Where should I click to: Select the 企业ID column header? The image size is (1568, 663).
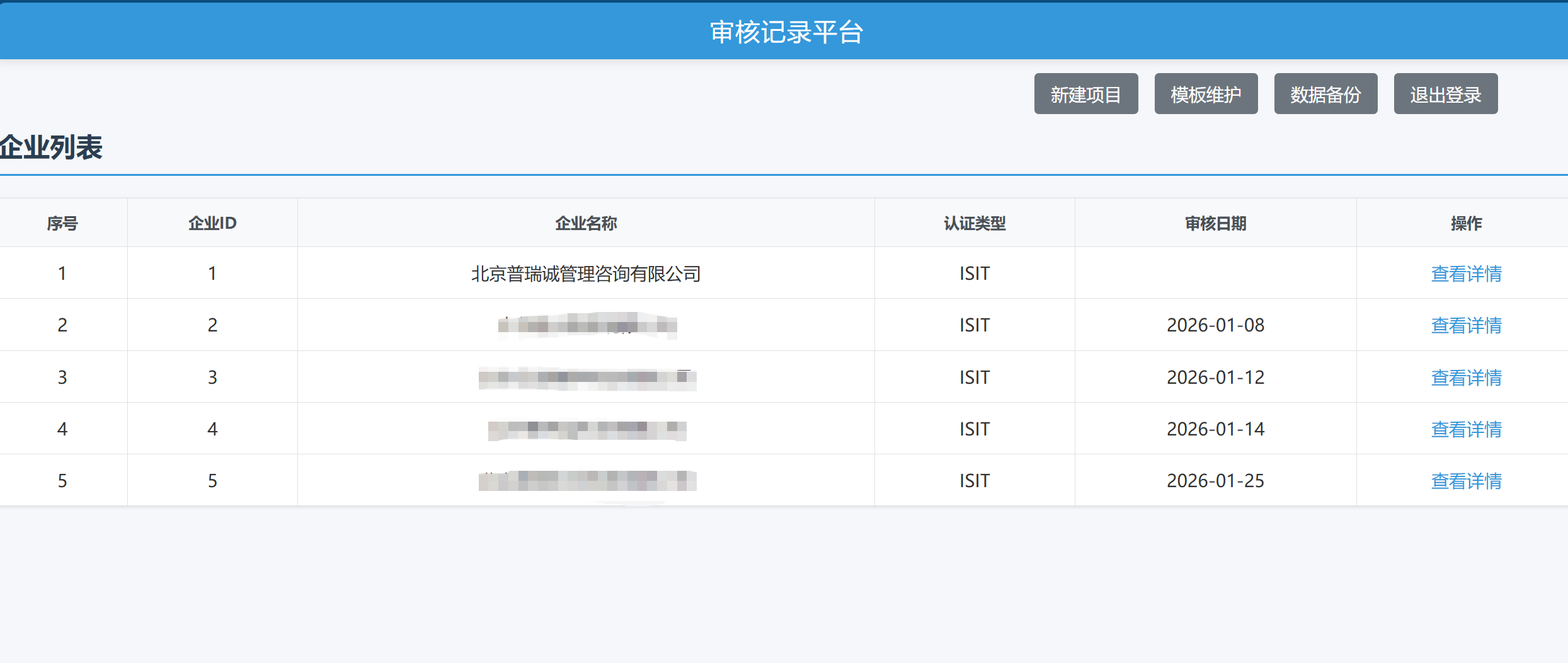[x=212, y=222]
